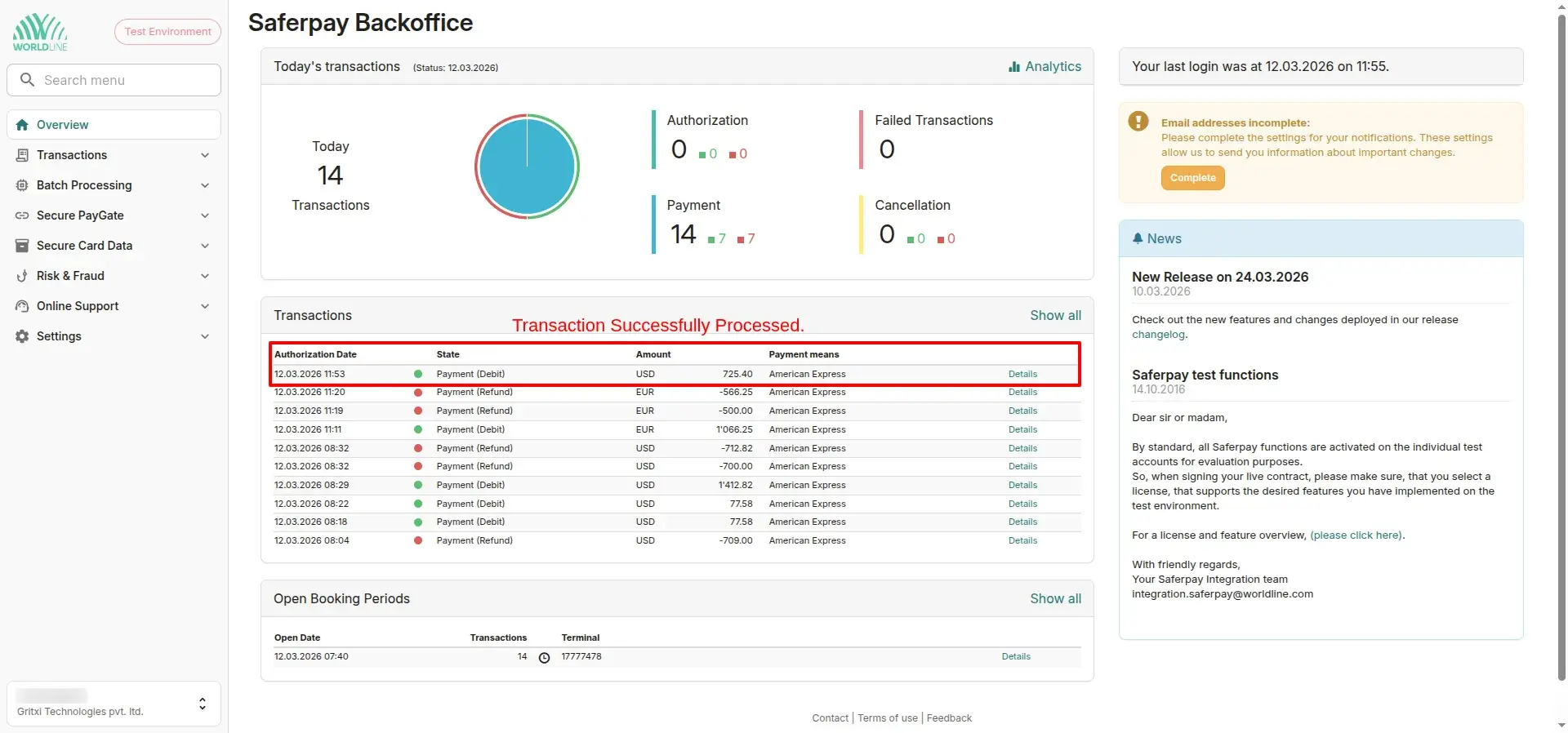Open Details for the -500.00 EUR refund

point(1022,411)
